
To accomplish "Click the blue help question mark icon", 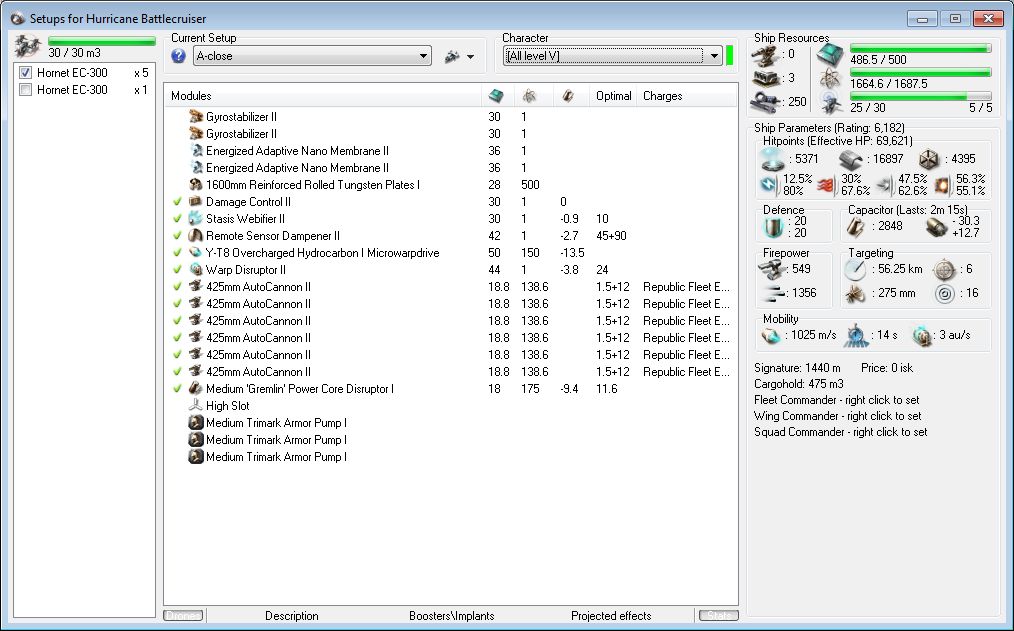I will tap(178, 56).
